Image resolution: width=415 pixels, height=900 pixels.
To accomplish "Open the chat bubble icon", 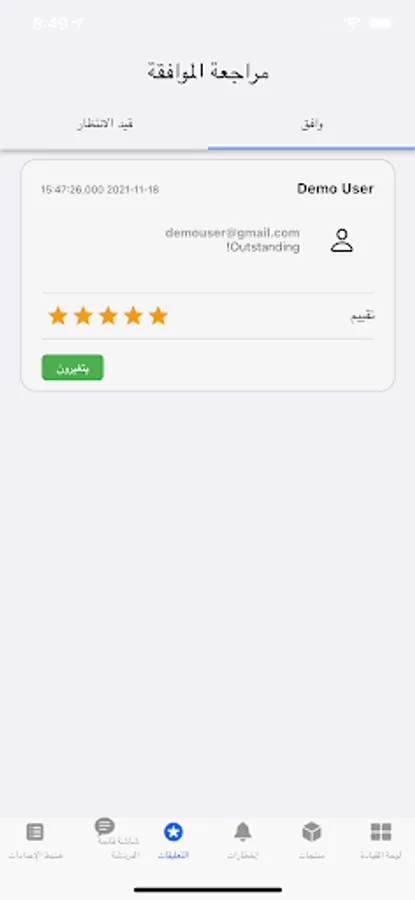I will click(104, 827).
